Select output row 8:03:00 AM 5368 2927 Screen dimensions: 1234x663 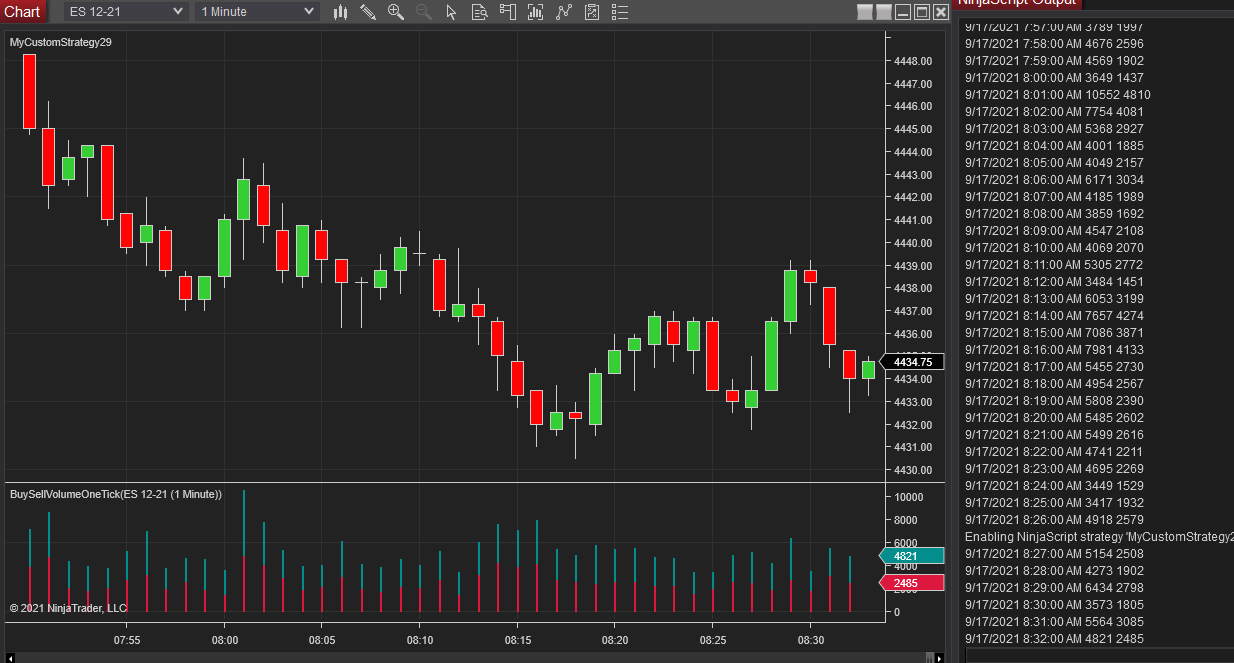[1054, 129]
